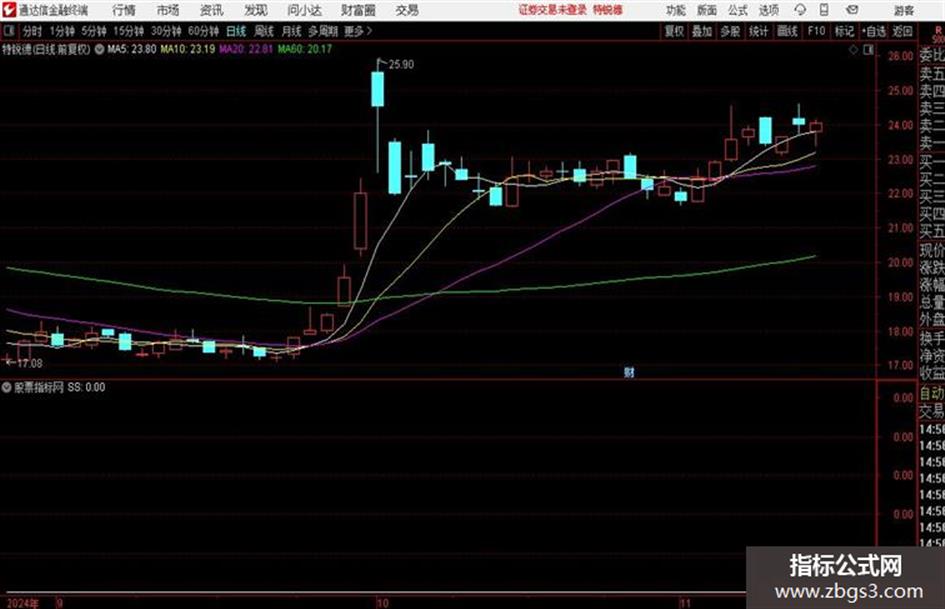Switch to 1分钟 chart period
The width and height of the screenshot is (945, 609).
[61, 31]
